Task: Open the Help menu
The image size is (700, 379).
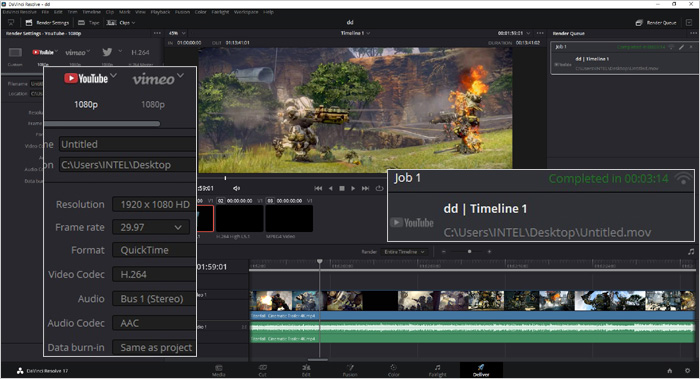Action: coord(268,12)
